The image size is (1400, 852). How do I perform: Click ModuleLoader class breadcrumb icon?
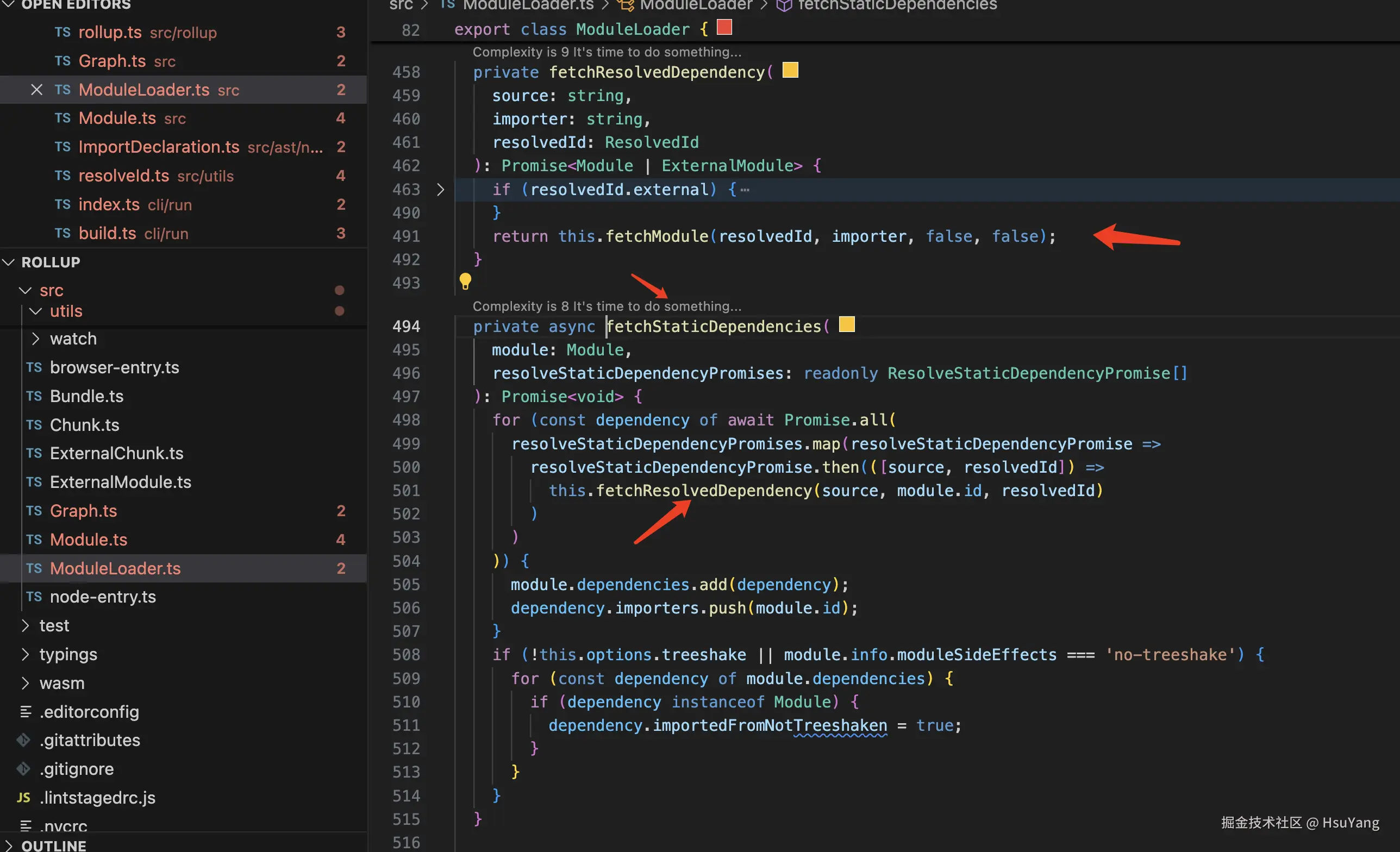coord(626,5)
